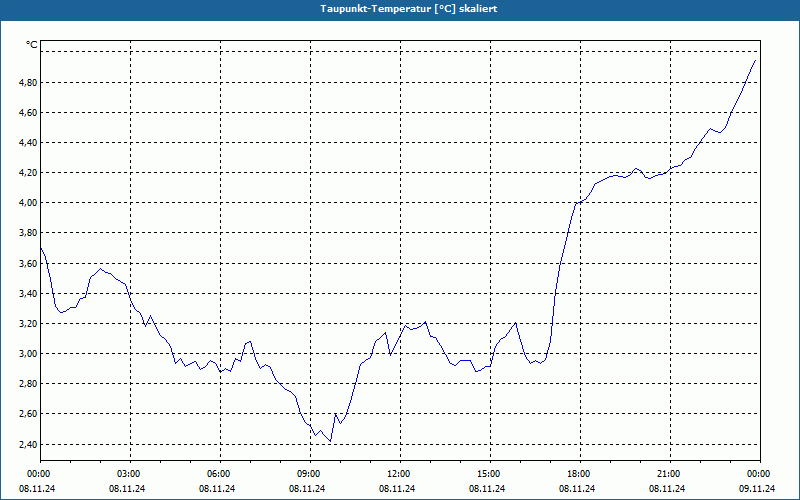Click the 08.11.24 date under 15:00
800x500 pixels.
pyautogui.click(x=487, y=489)
